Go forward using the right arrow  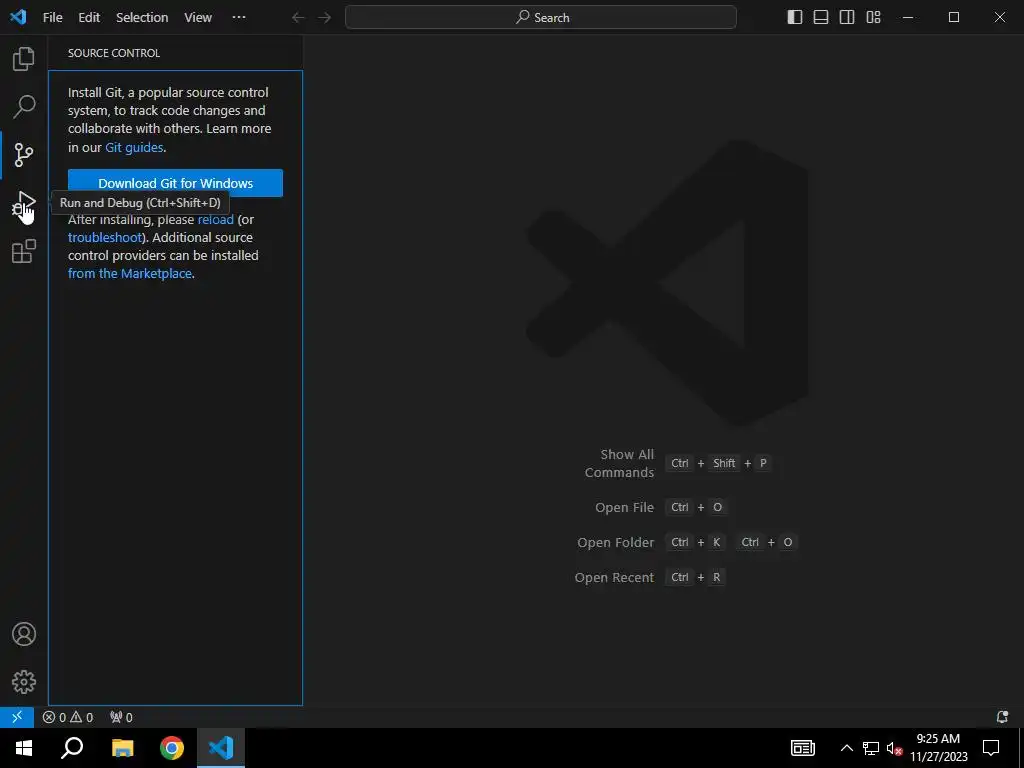pyautogui.click(x=325, y=18)
